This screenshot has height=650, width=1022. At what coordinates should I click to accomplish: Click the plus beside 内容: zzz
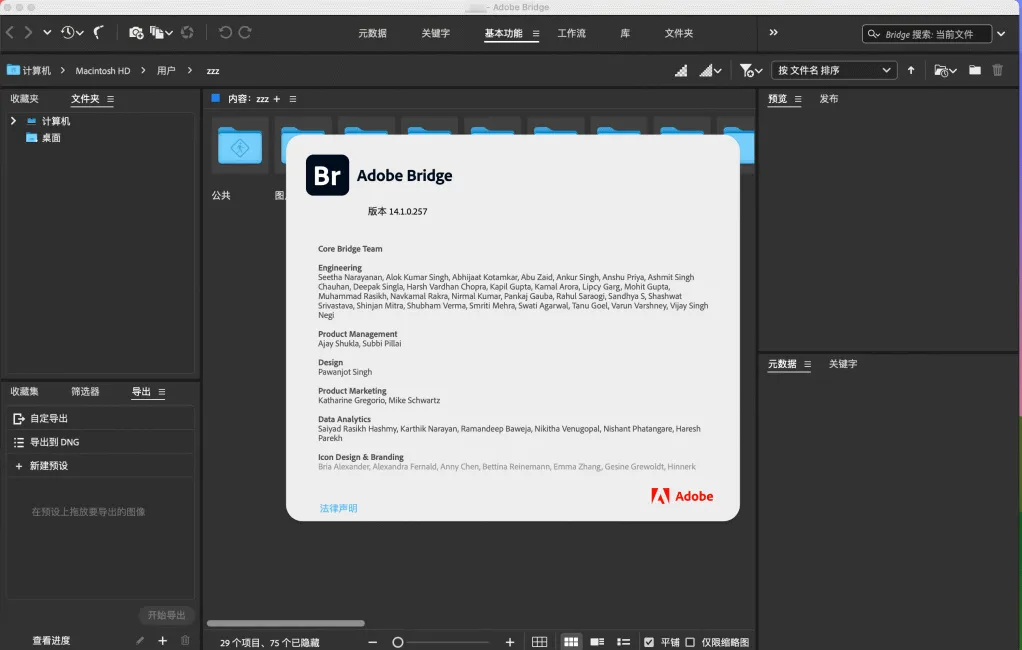[276, 99]
